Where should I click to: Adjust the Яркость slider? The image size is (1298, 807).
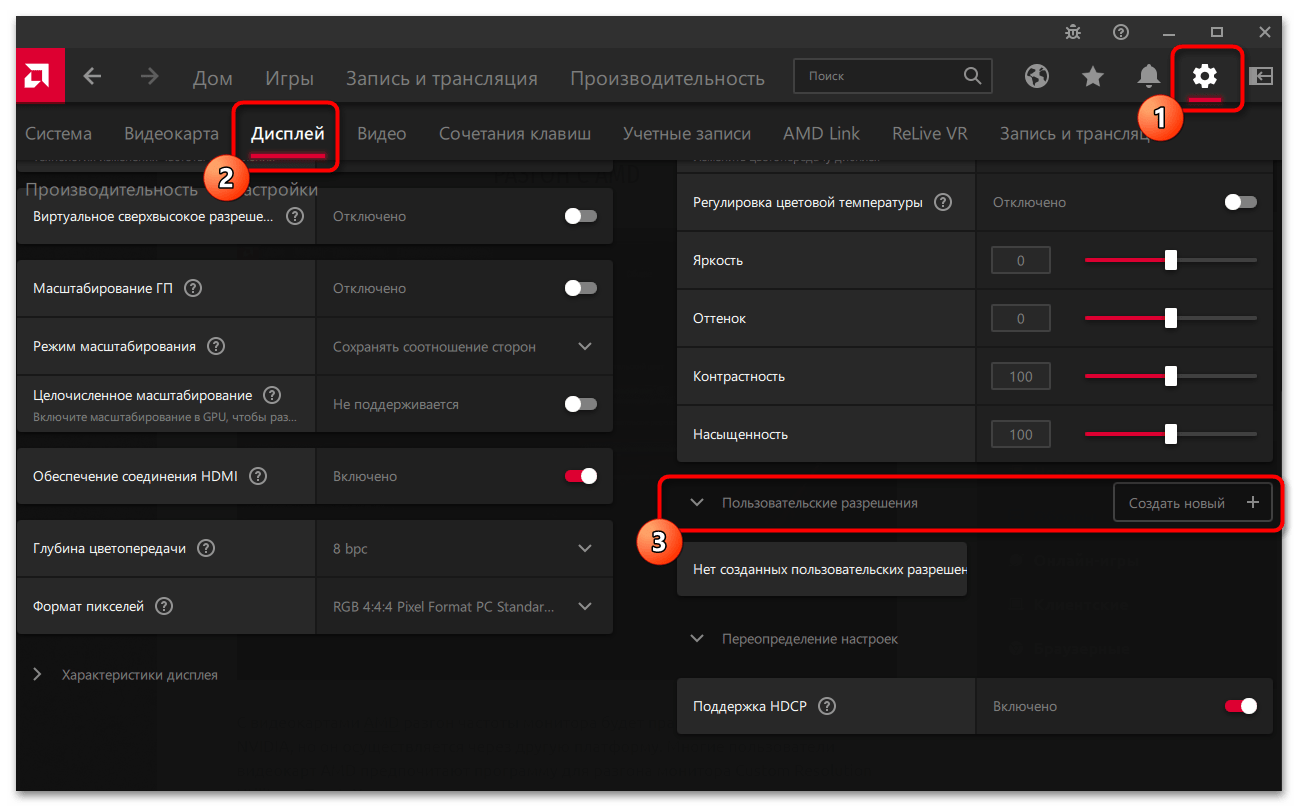point(1171,261)
